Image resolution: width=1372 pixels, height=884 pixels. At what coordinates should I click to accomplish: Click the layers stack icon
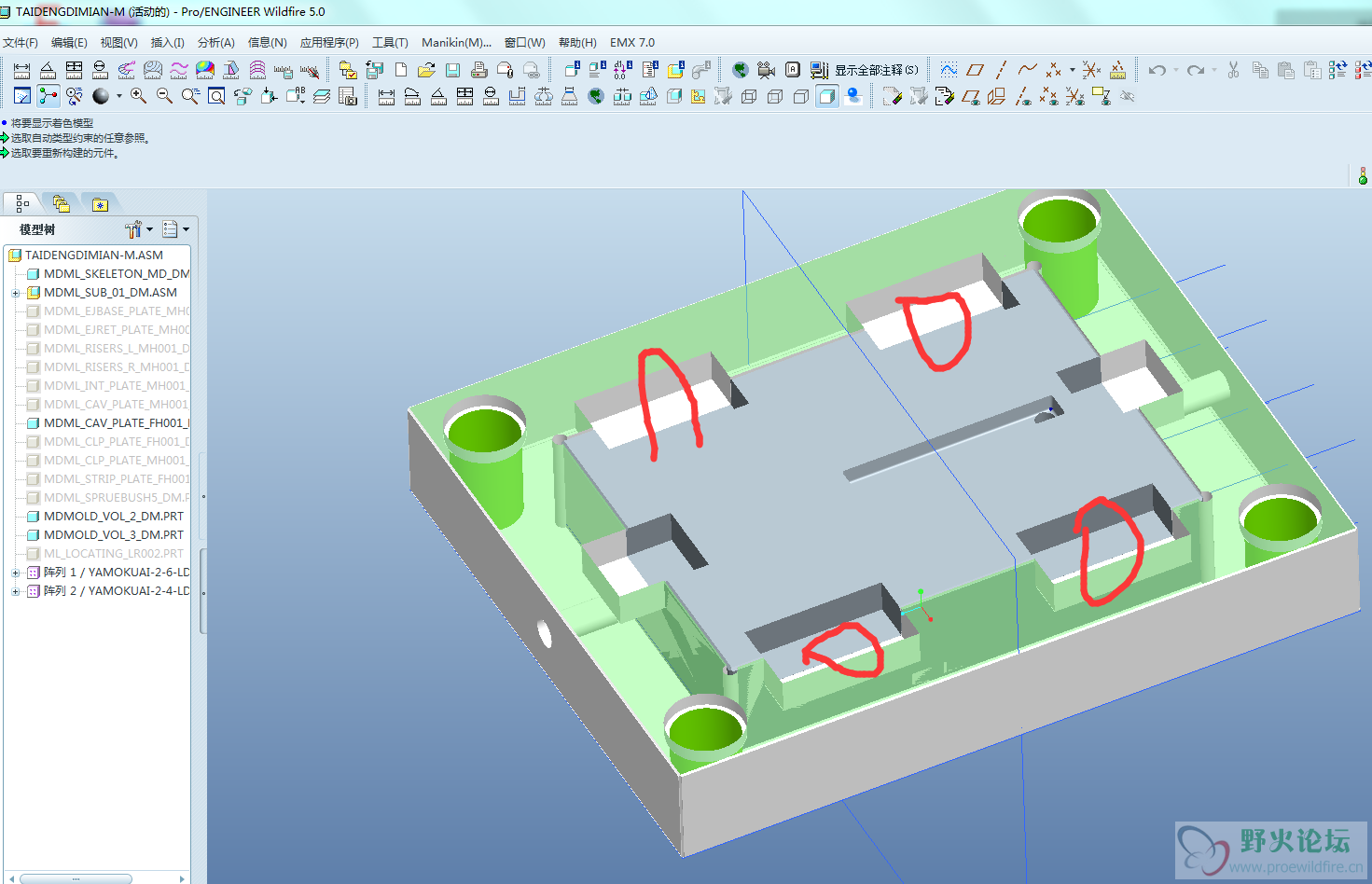point(322,96)
